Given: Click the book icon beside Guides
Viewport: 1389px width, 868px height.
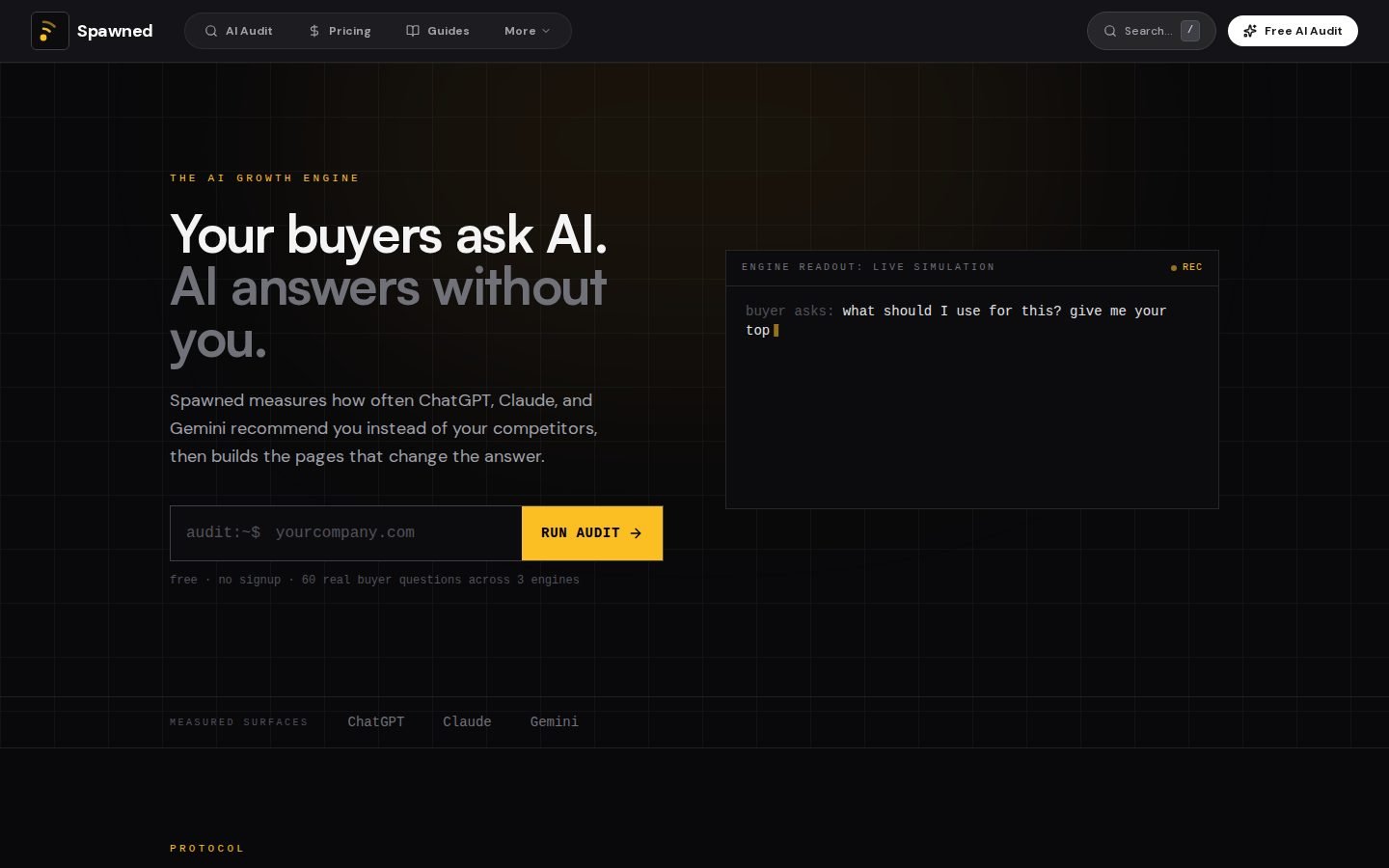Looking at the screenshot, I should point(413,31).
